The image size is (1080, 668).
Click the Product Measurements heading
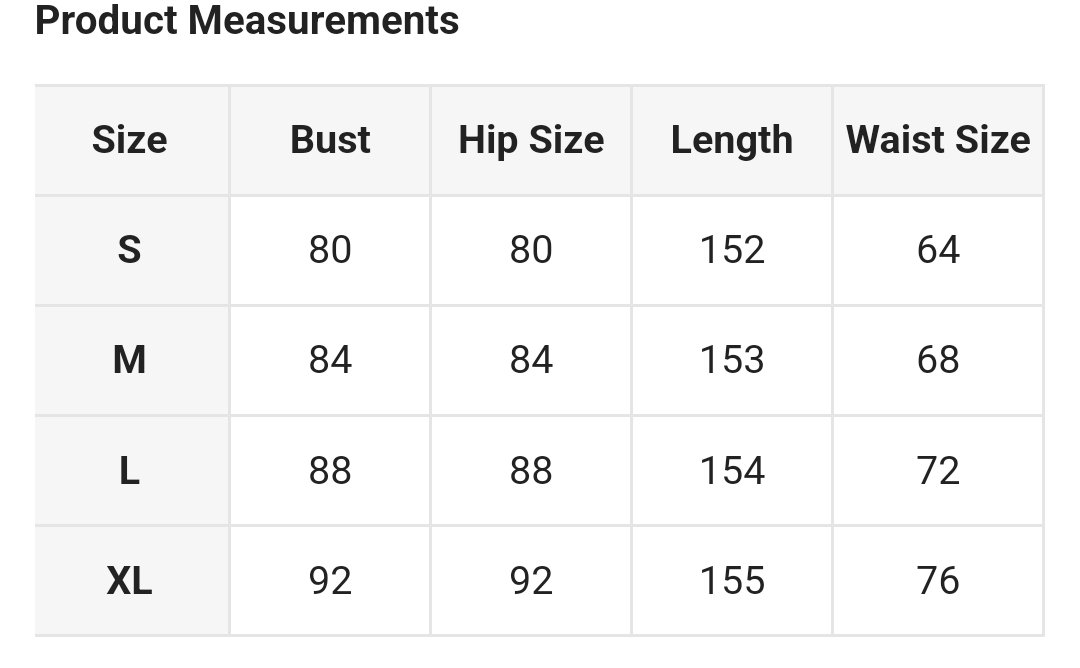point(247,20)
